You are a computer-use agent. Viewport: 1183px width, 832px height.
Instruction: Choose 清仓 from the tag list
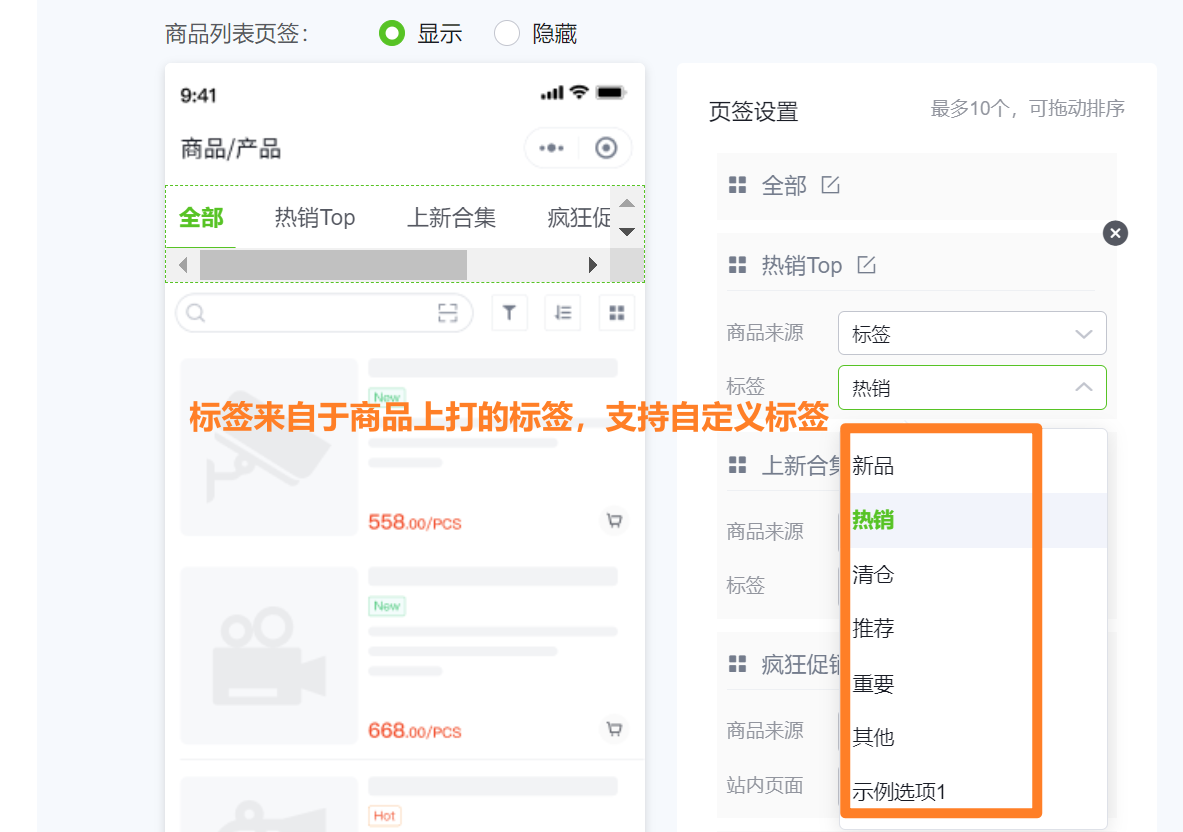pyautogui.click(x=973, y=575)
